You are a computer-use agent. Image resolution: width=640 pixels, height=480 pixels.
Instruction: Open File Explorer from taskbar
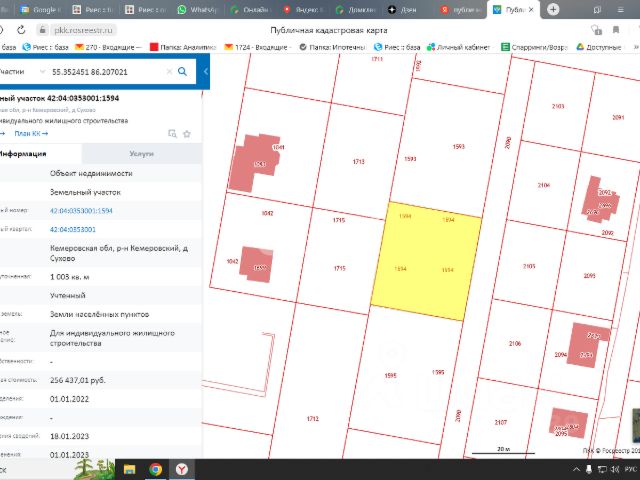click(129, 469)
